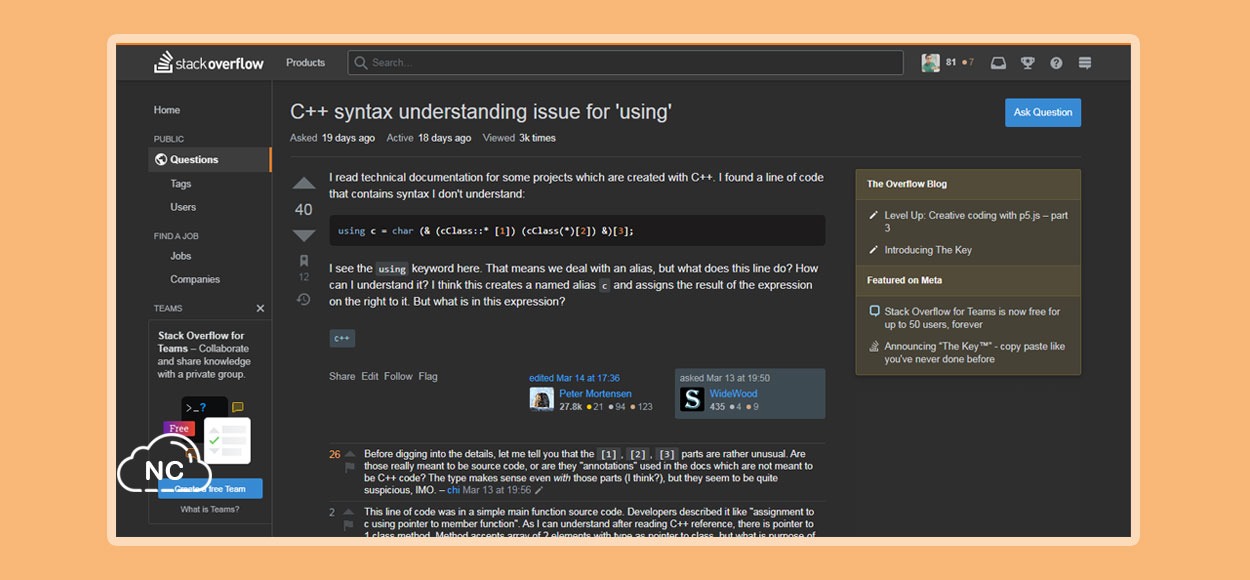This screenshot has width=1250, height=580.
Task: Select Questions in the sidebar
Action: (x=210, y=160)
